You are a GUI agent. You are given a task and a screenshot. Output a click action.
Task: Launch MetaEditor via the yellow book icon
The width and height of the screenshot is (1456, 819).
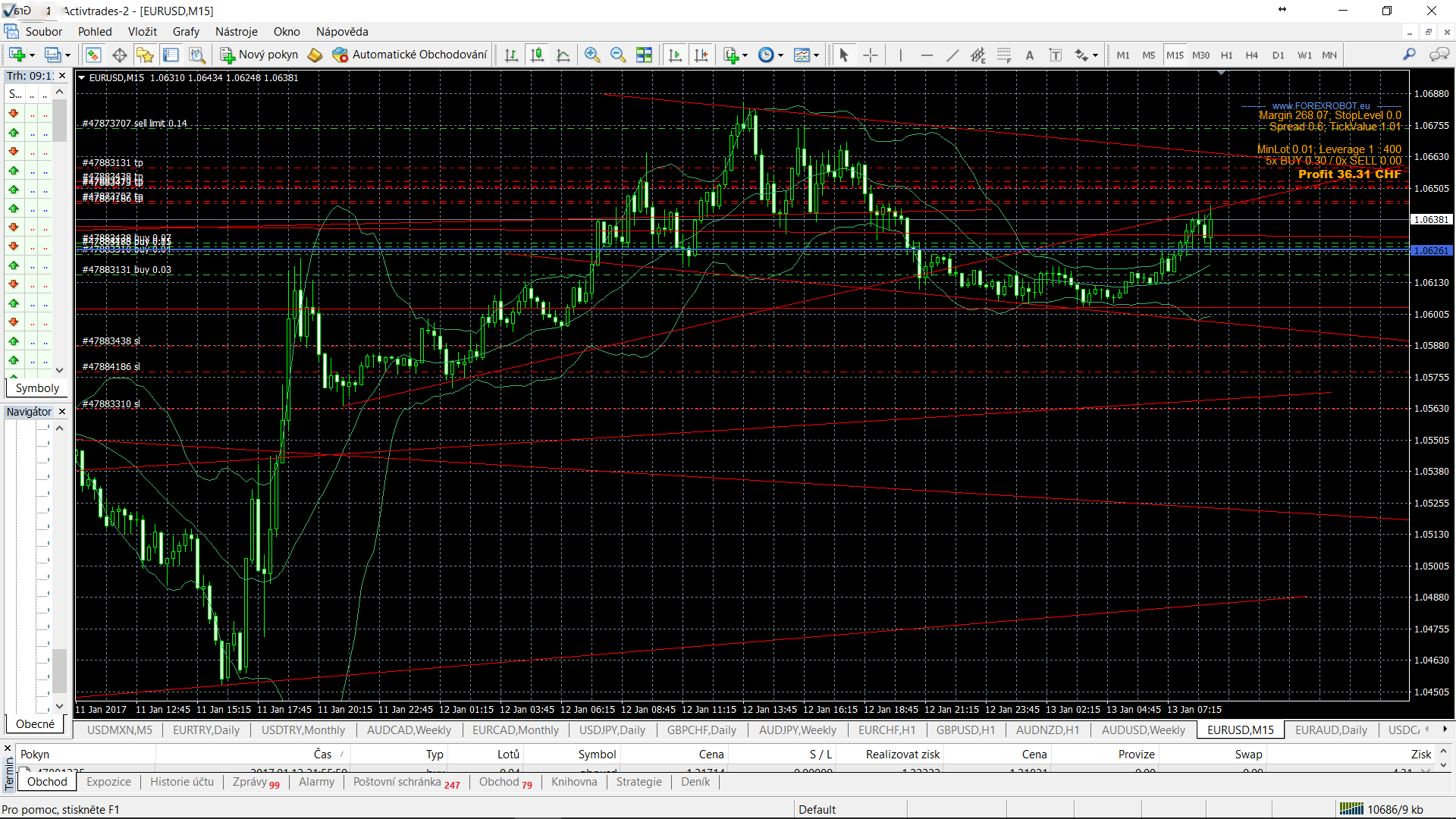click(x=315, y=55)
